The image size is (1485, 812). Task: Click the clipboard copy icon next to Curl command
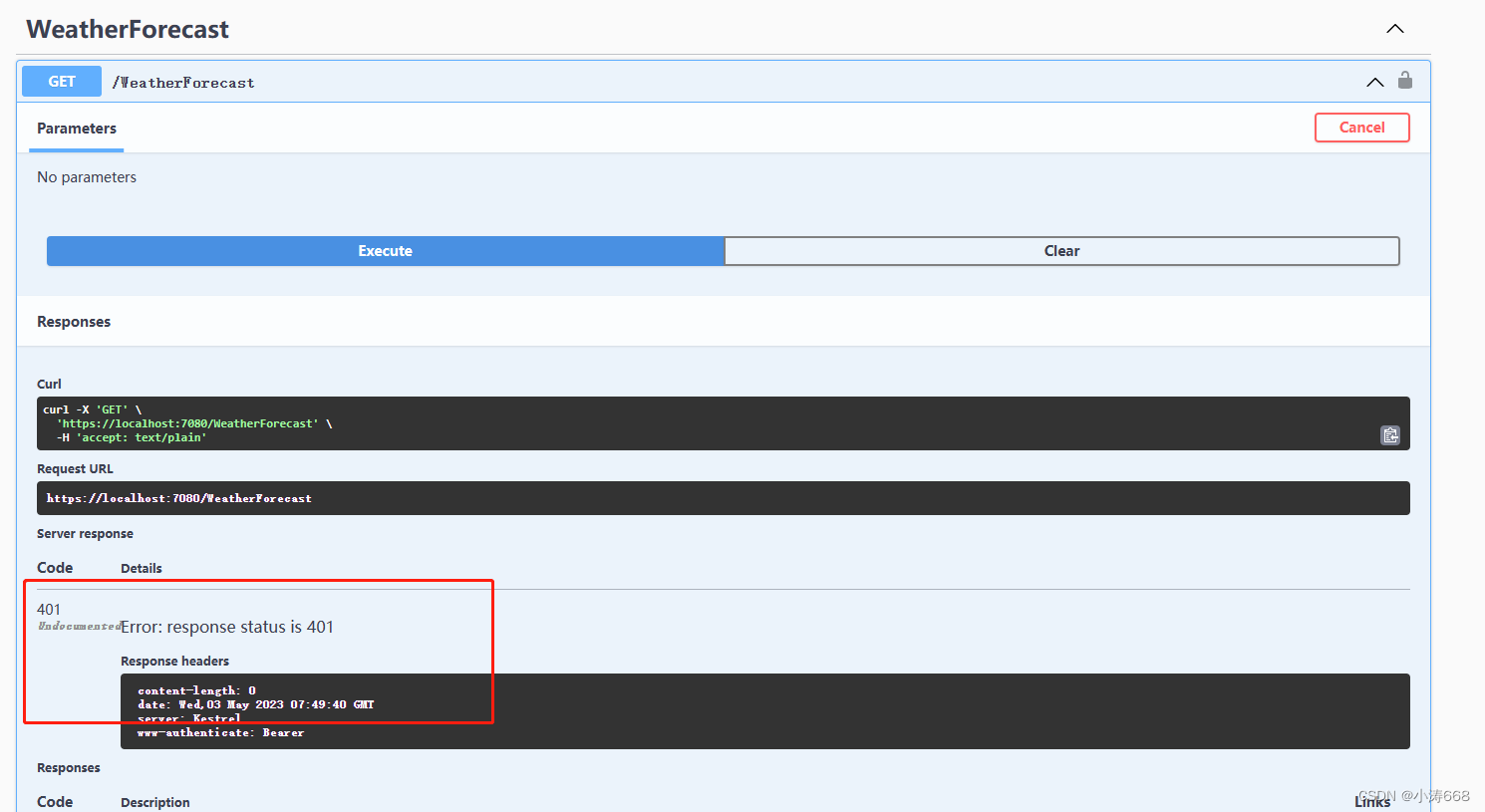(x=1390, y=435)
